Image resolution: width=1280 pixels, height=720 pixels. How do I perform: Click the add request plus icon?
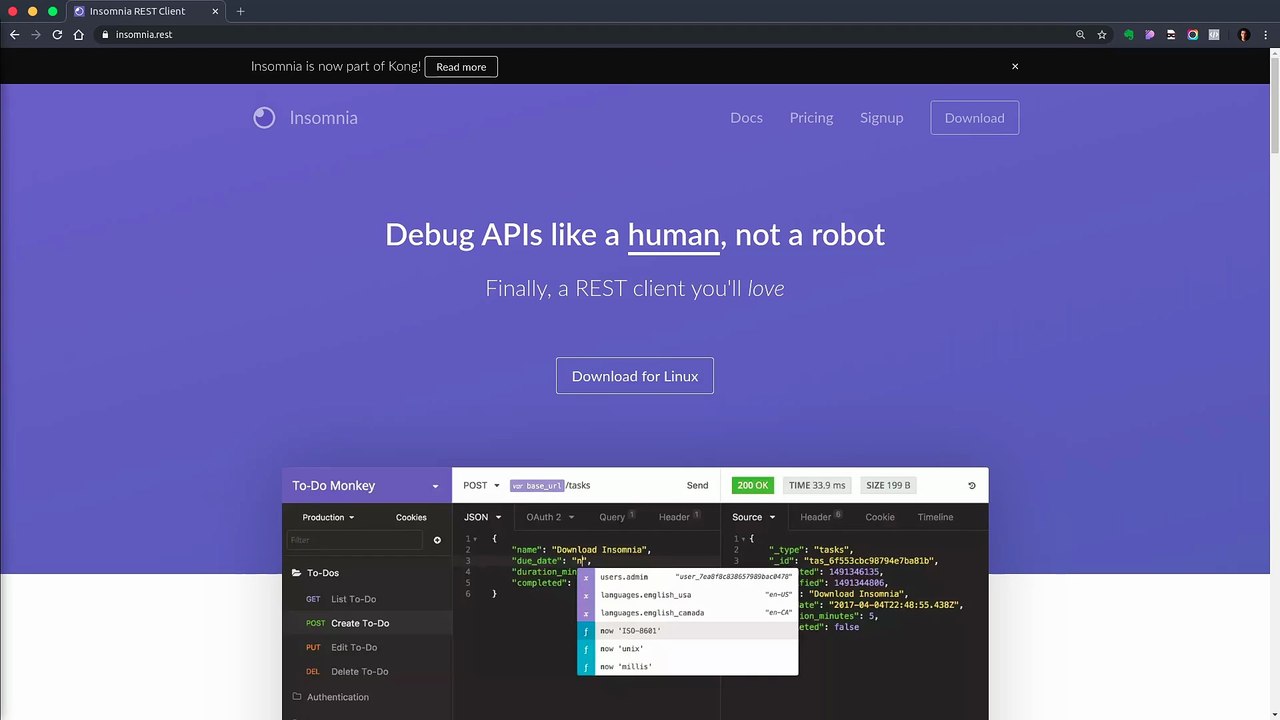437,540
